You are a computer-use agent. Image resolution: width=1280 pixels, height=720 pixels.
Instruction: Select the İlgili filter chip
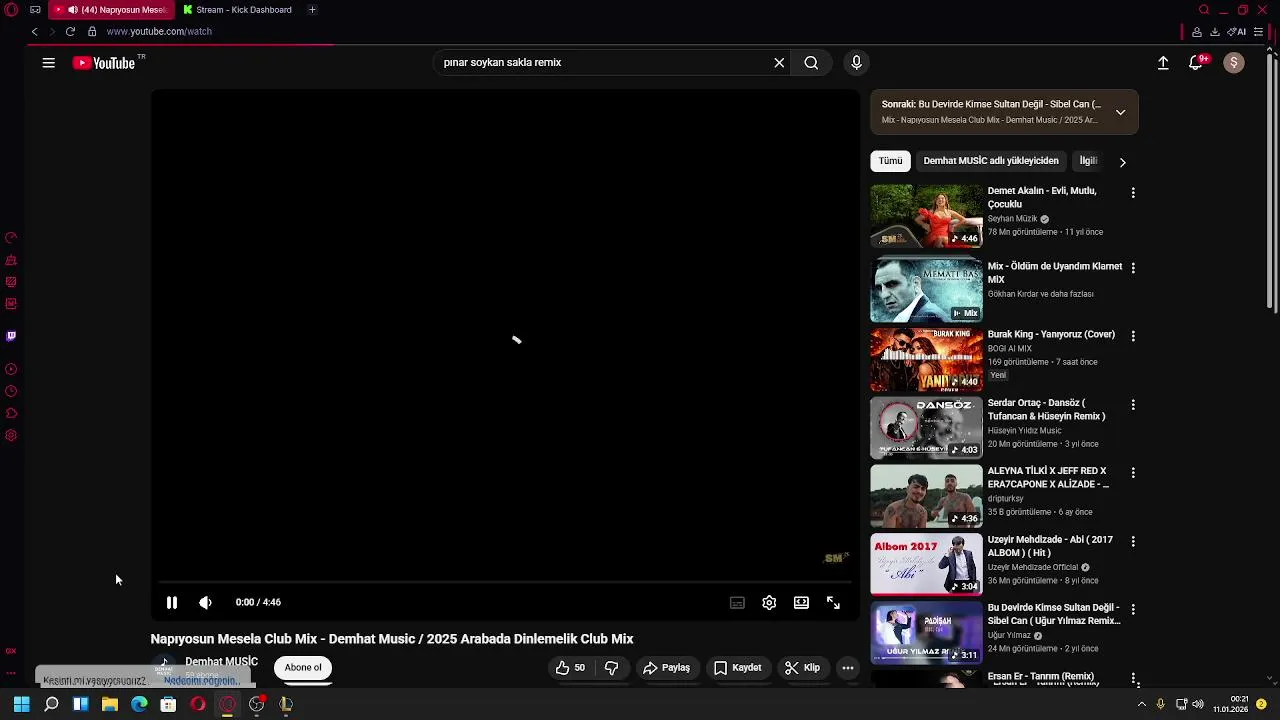tap(1088, 160)
